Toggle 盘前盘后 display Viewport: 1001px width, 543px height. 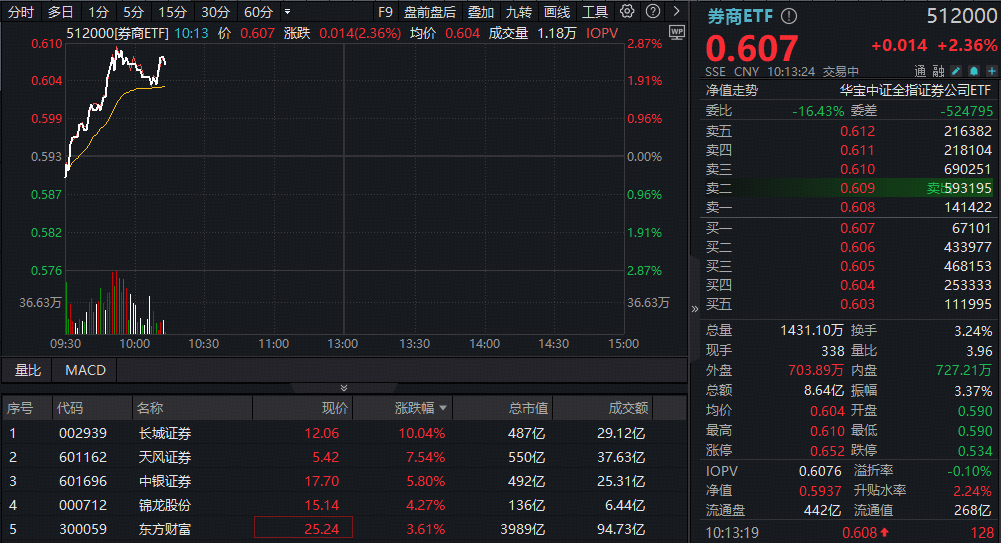tap(430, 12)
